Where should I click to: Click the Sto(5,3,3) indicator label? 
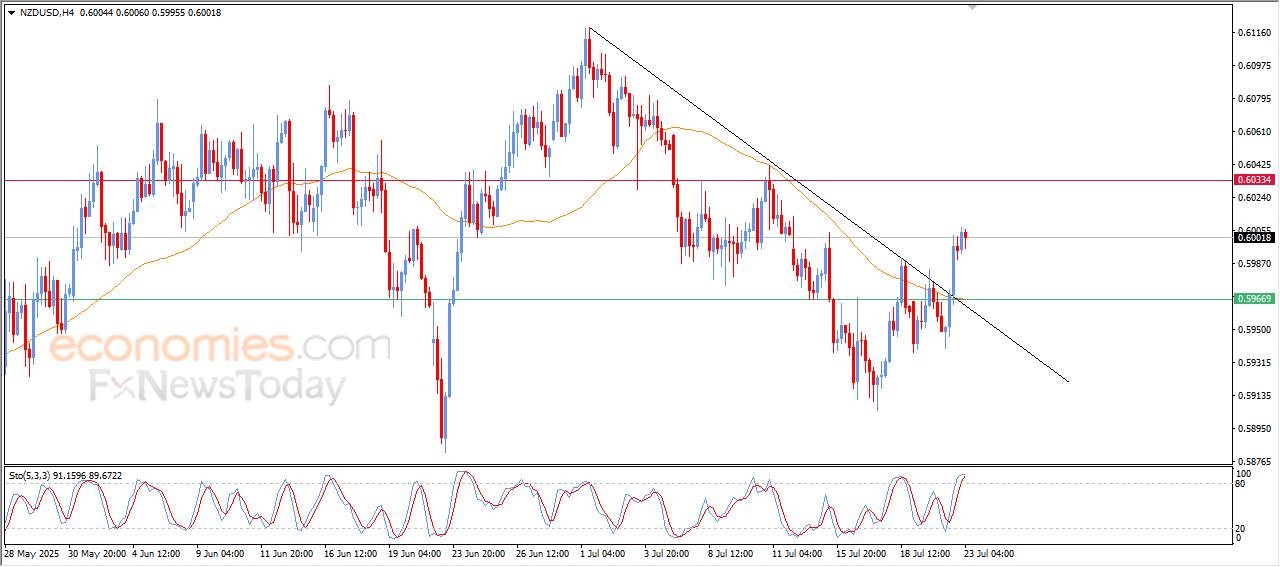[x=65, y=476]
